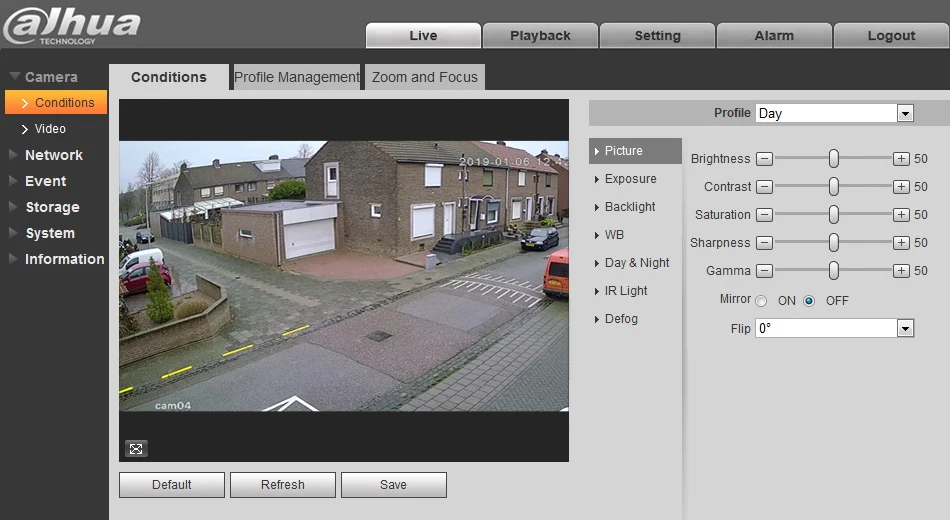Open the Profile dropdown showing Day
The width and height of the screenshot is (950, 520).
pyautogui.click(x=834, y=113)
